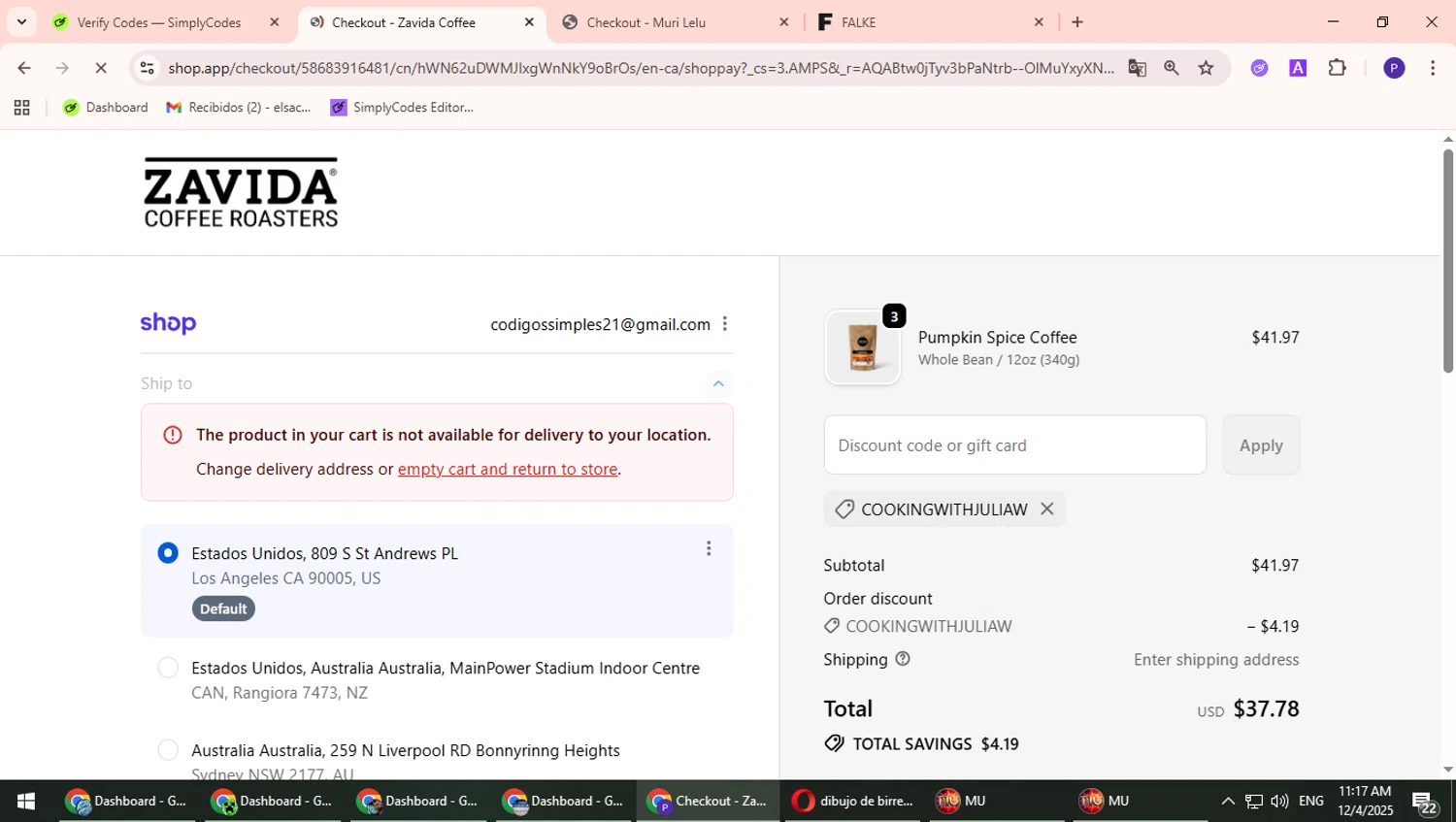
Task: Open the Opera dibujo de birre taskbar item
Action: click(852, 801)
